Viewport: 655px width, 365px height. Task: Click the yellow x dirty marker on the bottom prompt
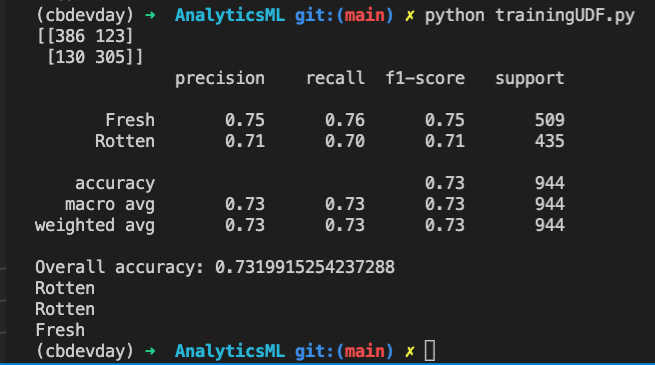[x=410, y=351]
